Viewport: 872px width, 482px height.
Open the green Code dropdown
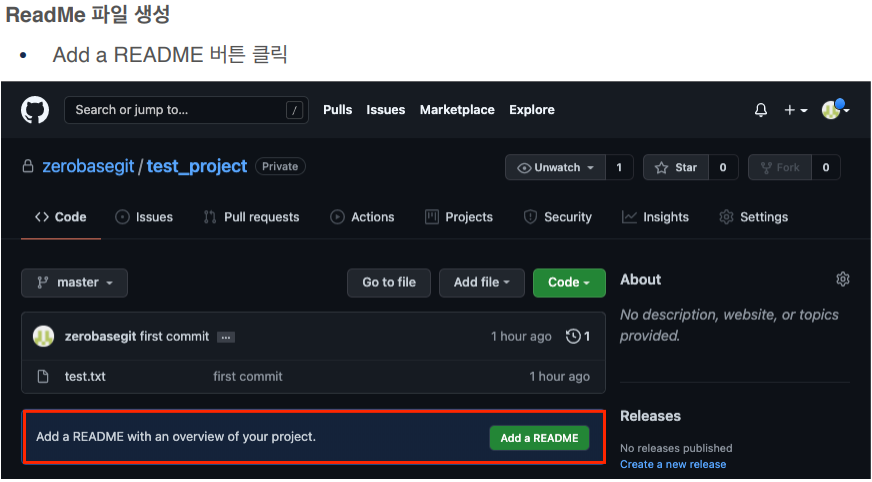[569, 282]
